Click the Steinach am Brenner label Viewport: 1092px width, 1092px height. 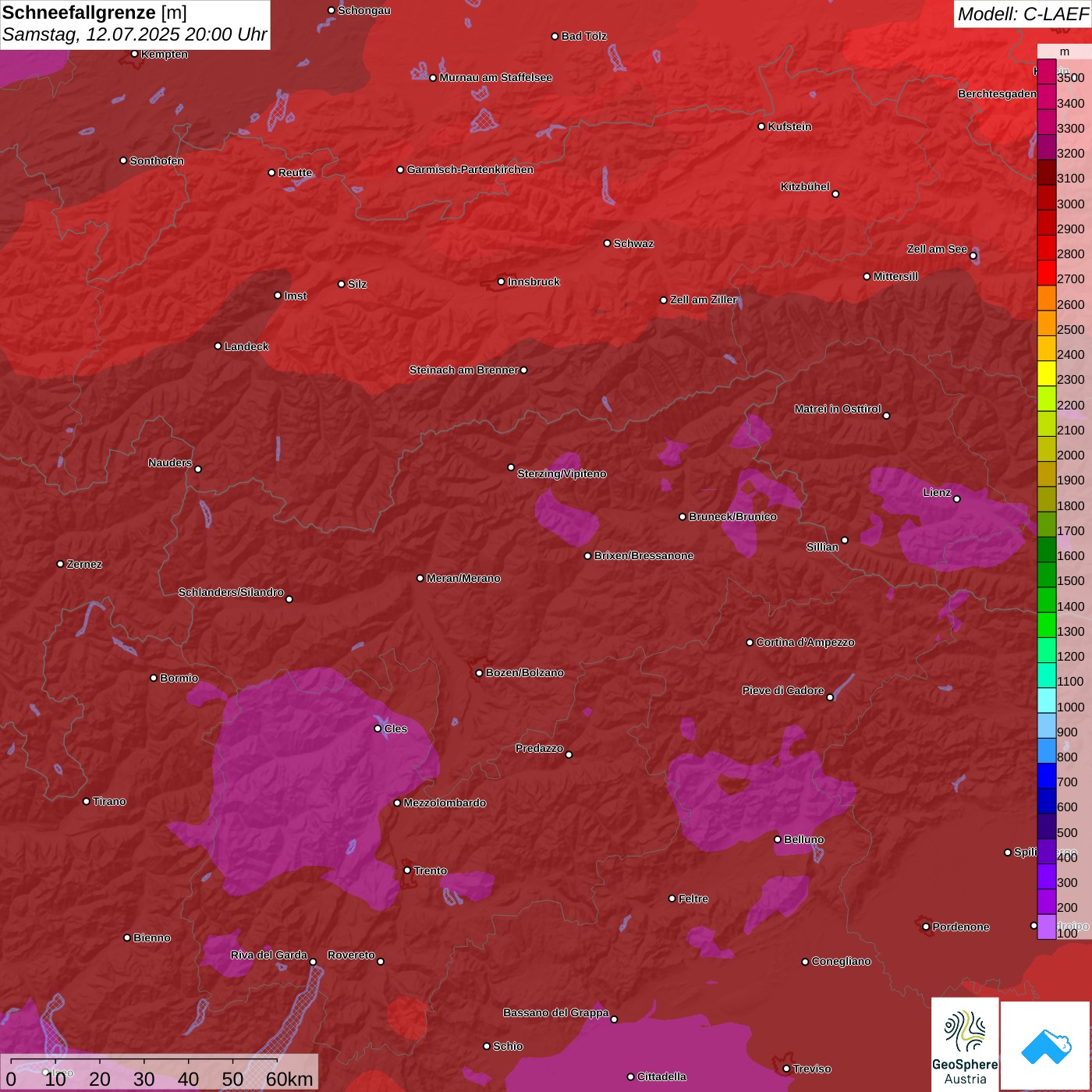[x=463, y=370]
